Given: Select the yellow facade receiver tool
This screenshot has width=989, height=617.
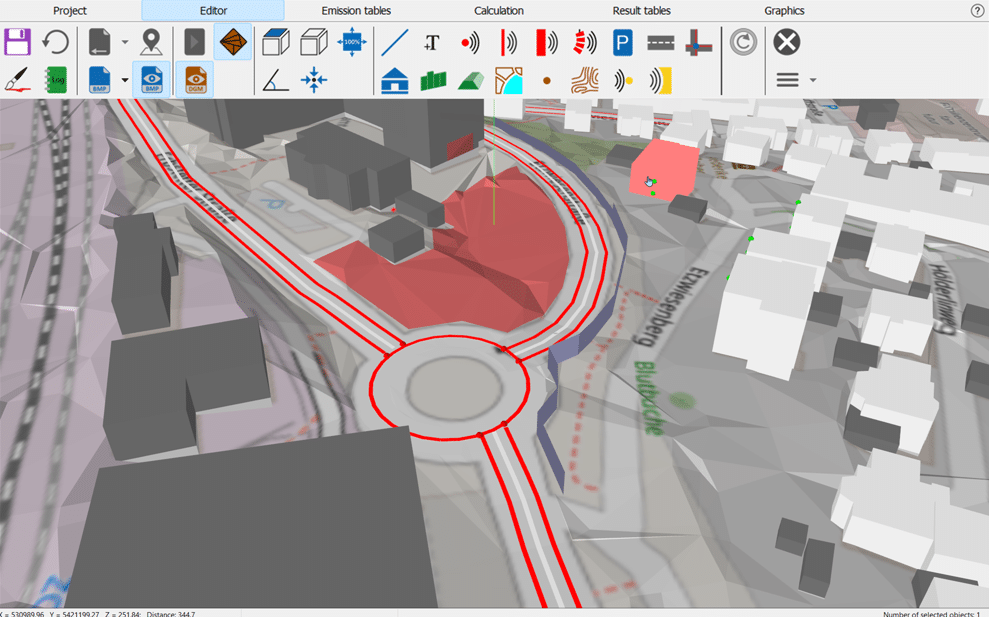Looking at the screenshot, I should 660,80.
